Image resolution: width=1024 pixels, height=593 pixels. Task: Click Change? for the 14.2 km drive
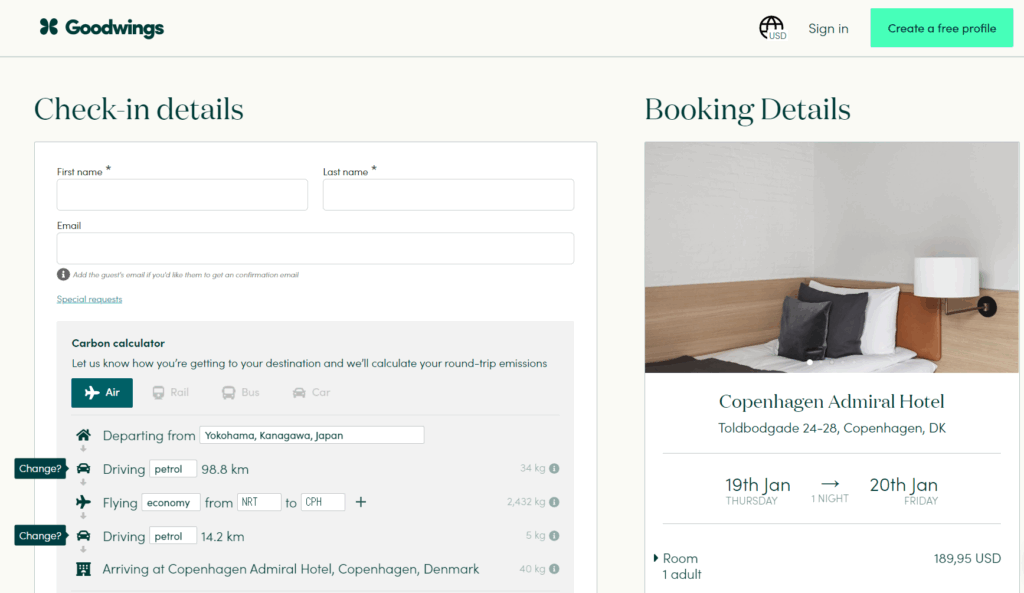click(x=40, y=536)
